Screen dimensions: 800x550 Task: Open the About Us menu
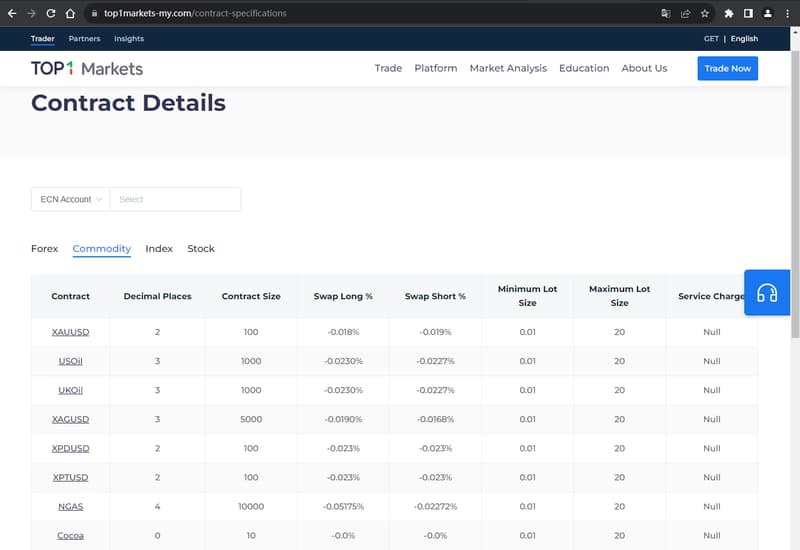pos(644,68)
